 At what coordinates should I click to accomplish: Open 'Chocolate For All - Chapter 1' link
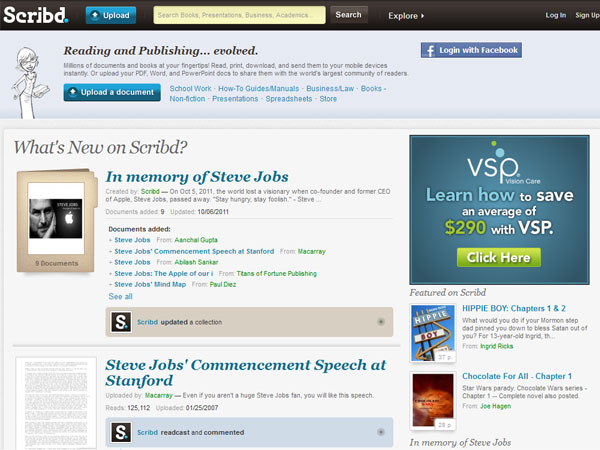coord(517,376)
